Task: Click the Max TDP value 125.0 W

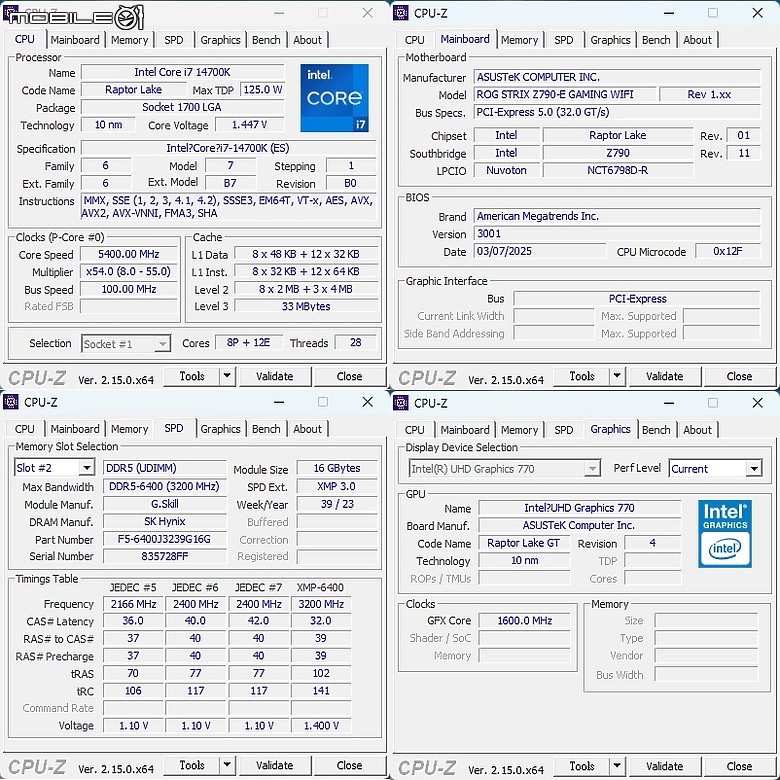Action: [x=263, y=90]
